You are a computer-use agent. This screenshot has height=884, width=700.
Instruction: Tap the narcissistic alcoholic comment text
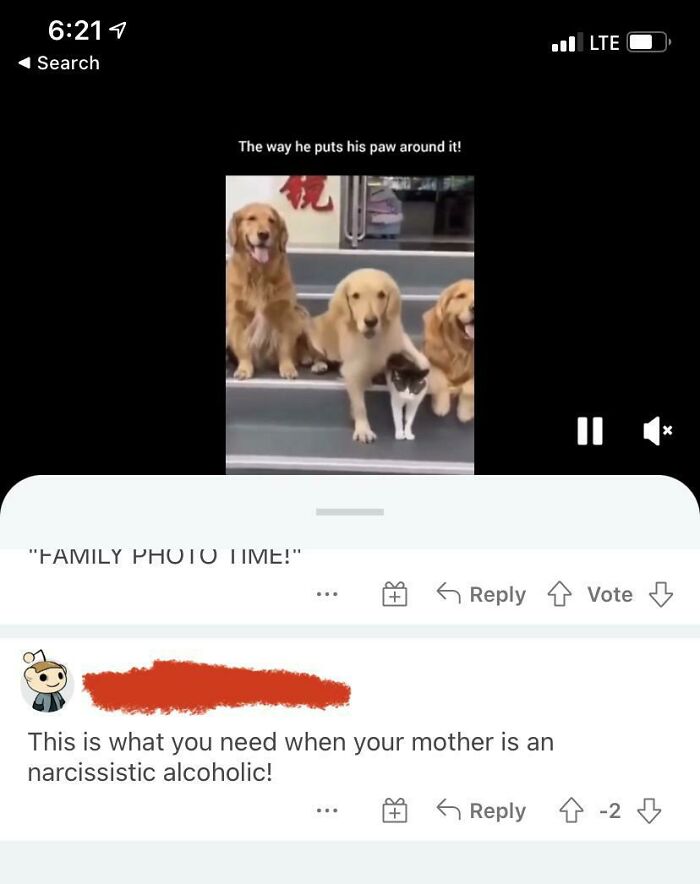(x=291, y=757)
